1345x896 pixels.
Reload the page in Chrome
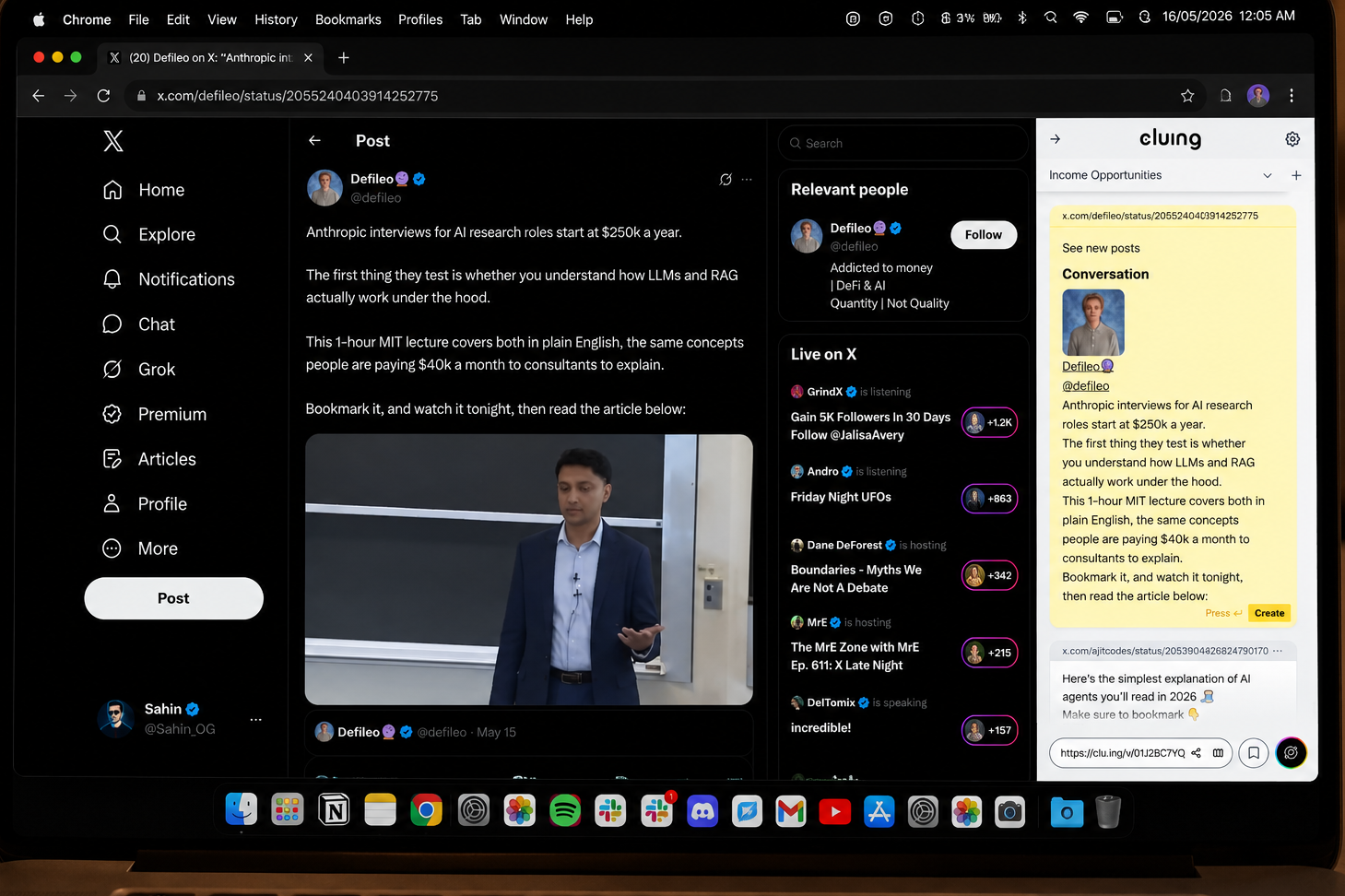coord(103,96)
